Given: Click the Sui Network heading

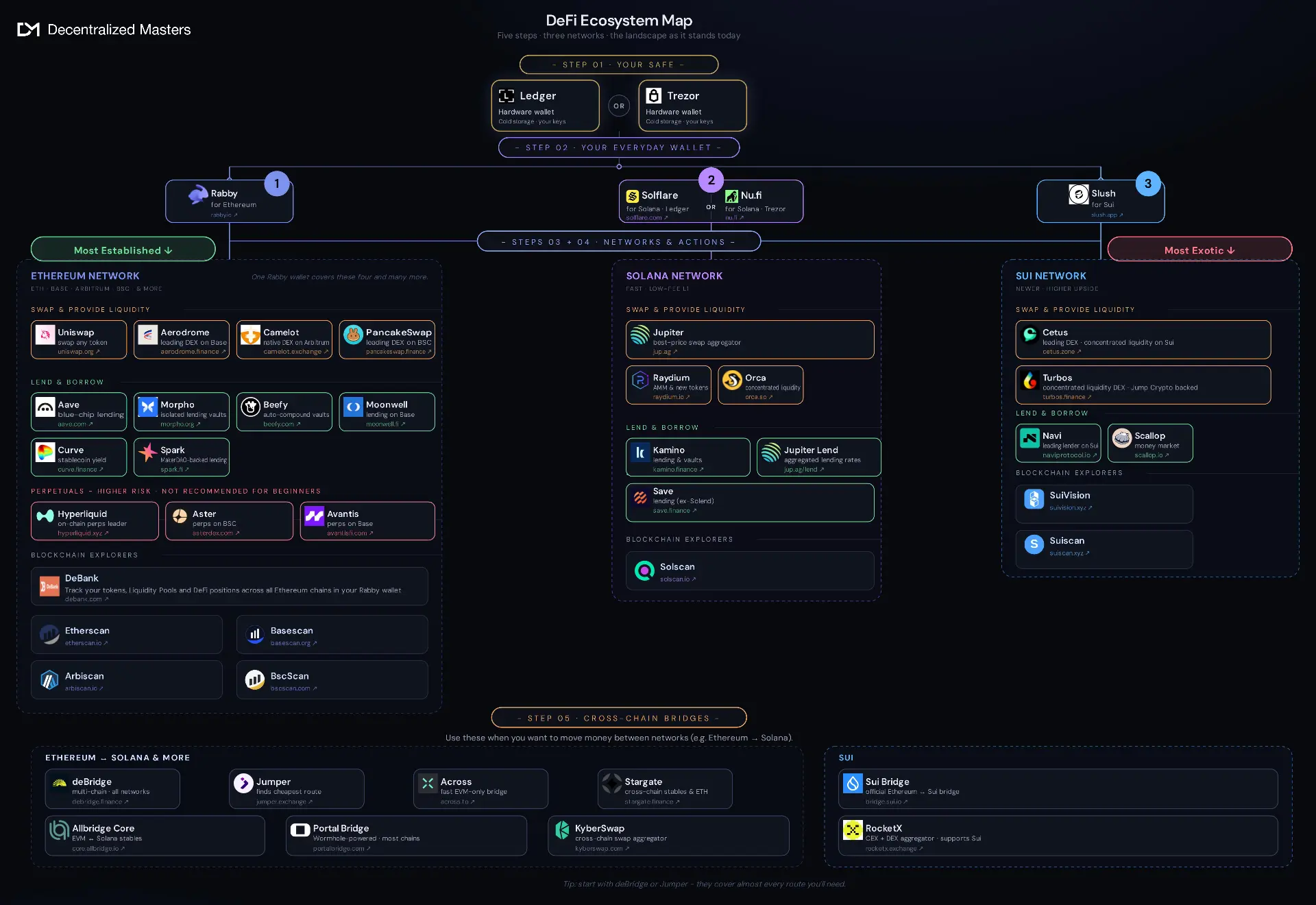Looking at the screenshot, I should (1051, 276).
